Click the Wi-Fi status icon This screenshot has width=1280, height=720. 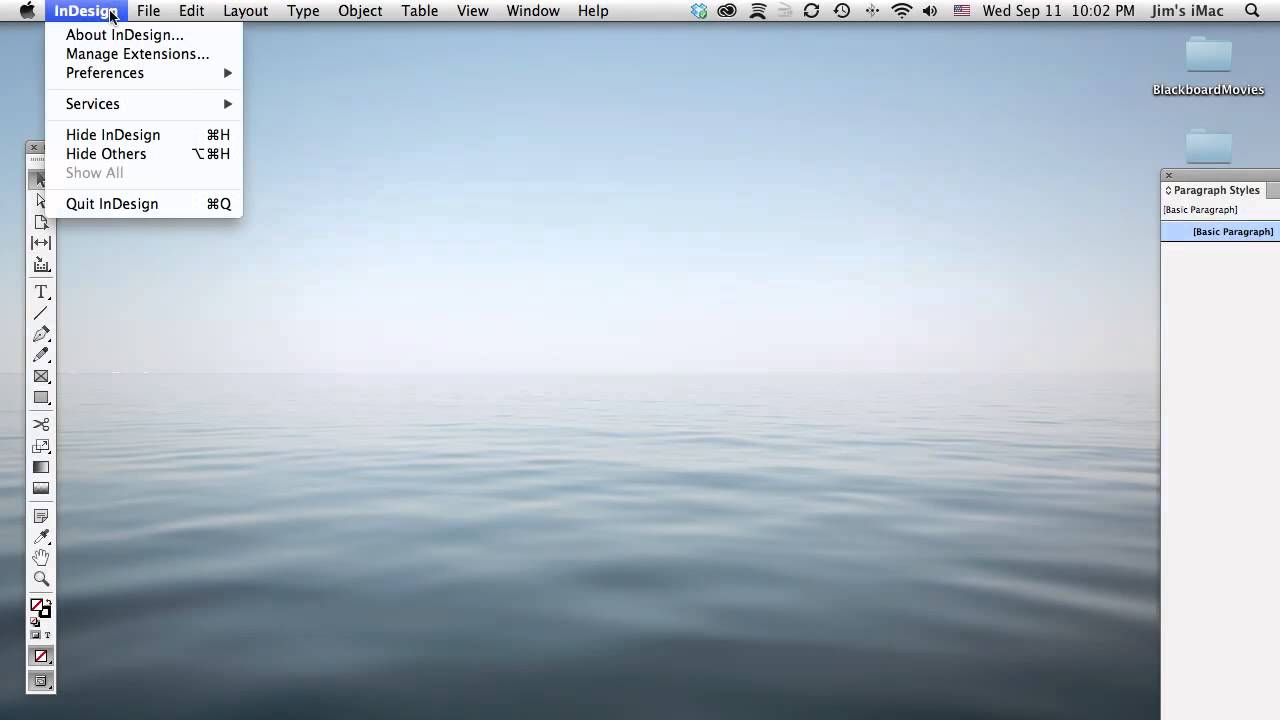(x=902, y=11)
